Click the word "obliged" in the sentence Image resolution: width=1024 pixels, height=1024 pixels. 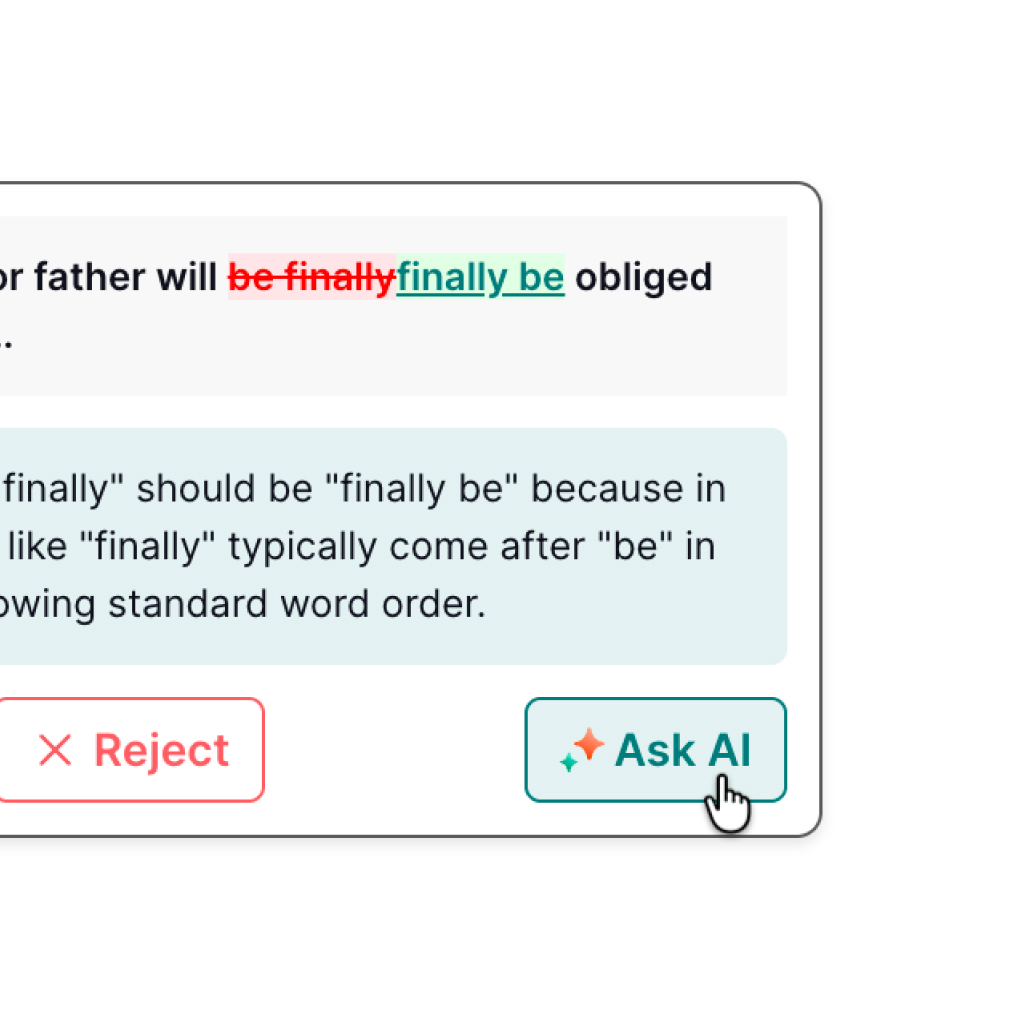click(641, 277)
